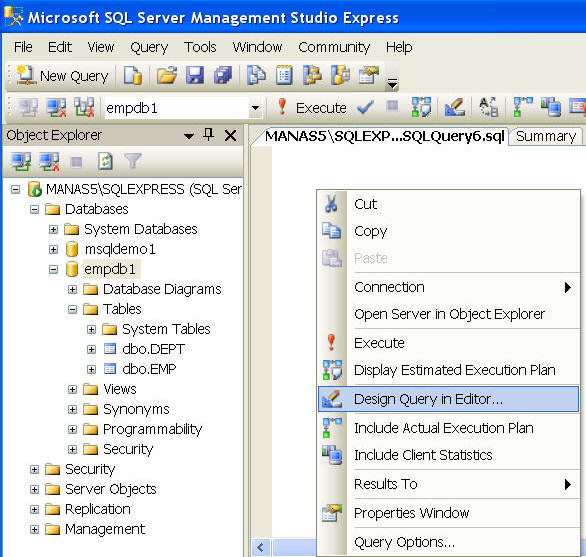
Task: Select the Server Objects folder
Action: (x=111, y=489)
